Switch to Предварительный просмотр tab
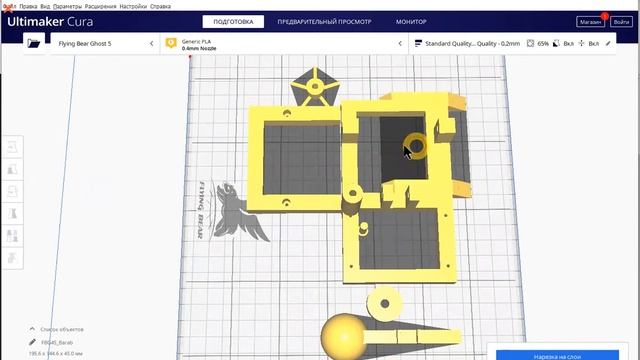Screen dimensions: 640x360 [x=324, y=22]
